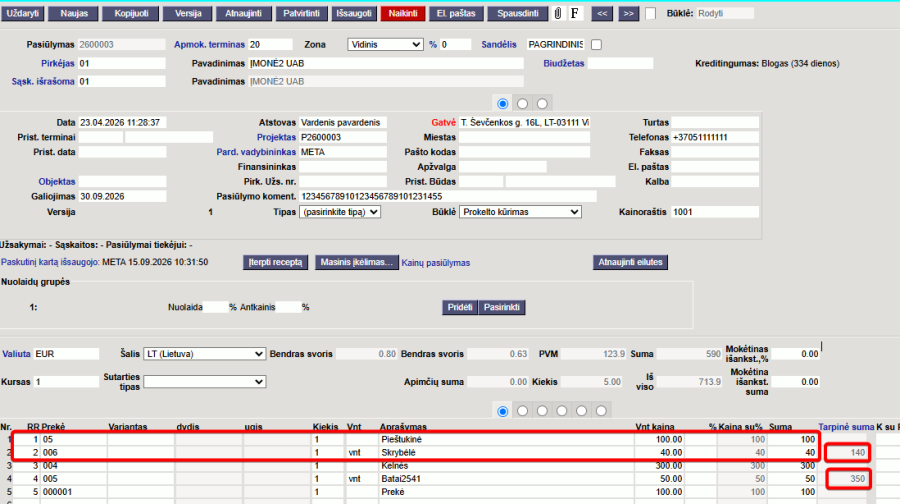
Task: Go to next record with >> button
Action: 629,13
